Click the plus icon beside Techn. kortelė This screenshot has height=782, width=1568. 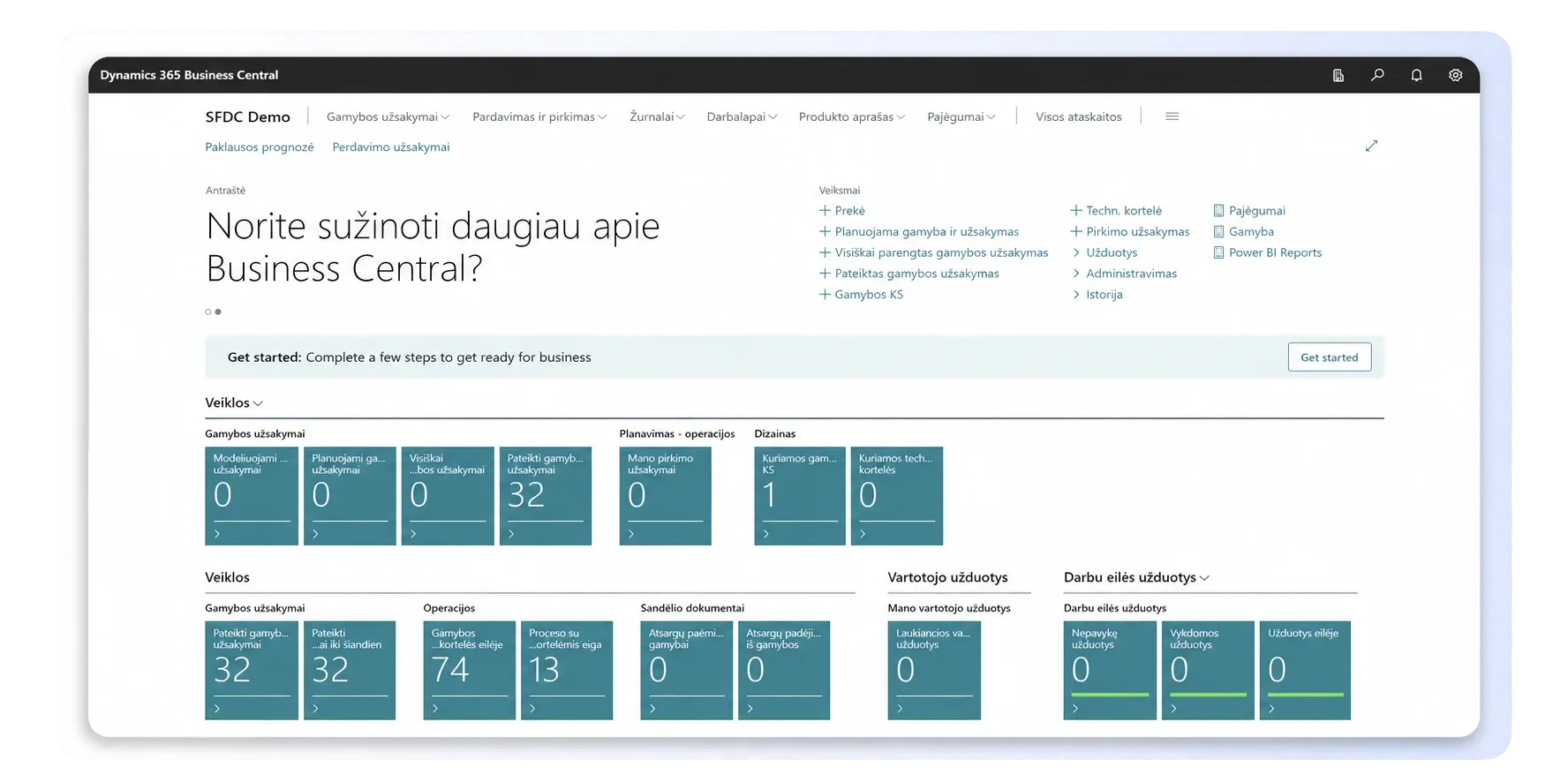[x=1075, y=211]
